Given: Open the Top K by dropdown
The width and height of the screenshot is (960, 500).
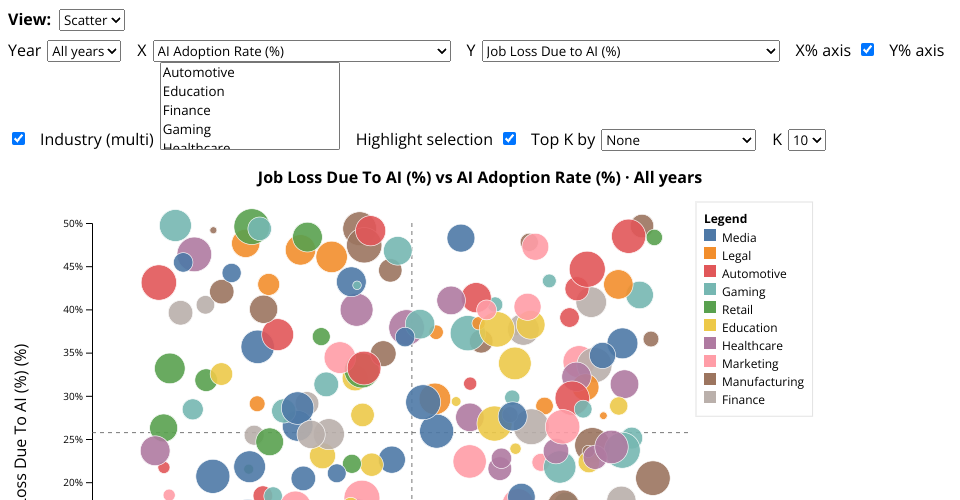Looking at the screenshot, I should 678,140.
